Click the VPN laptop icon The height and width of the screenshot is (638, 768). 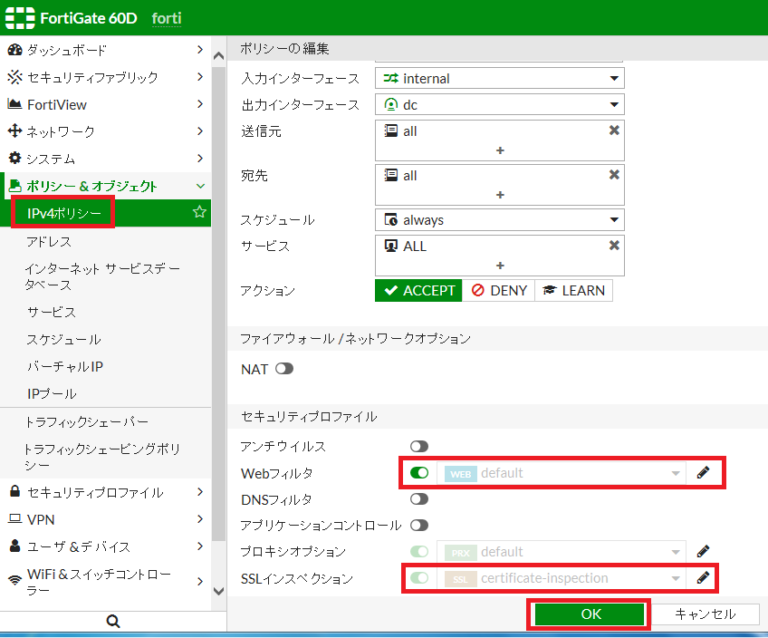[15, 519]
